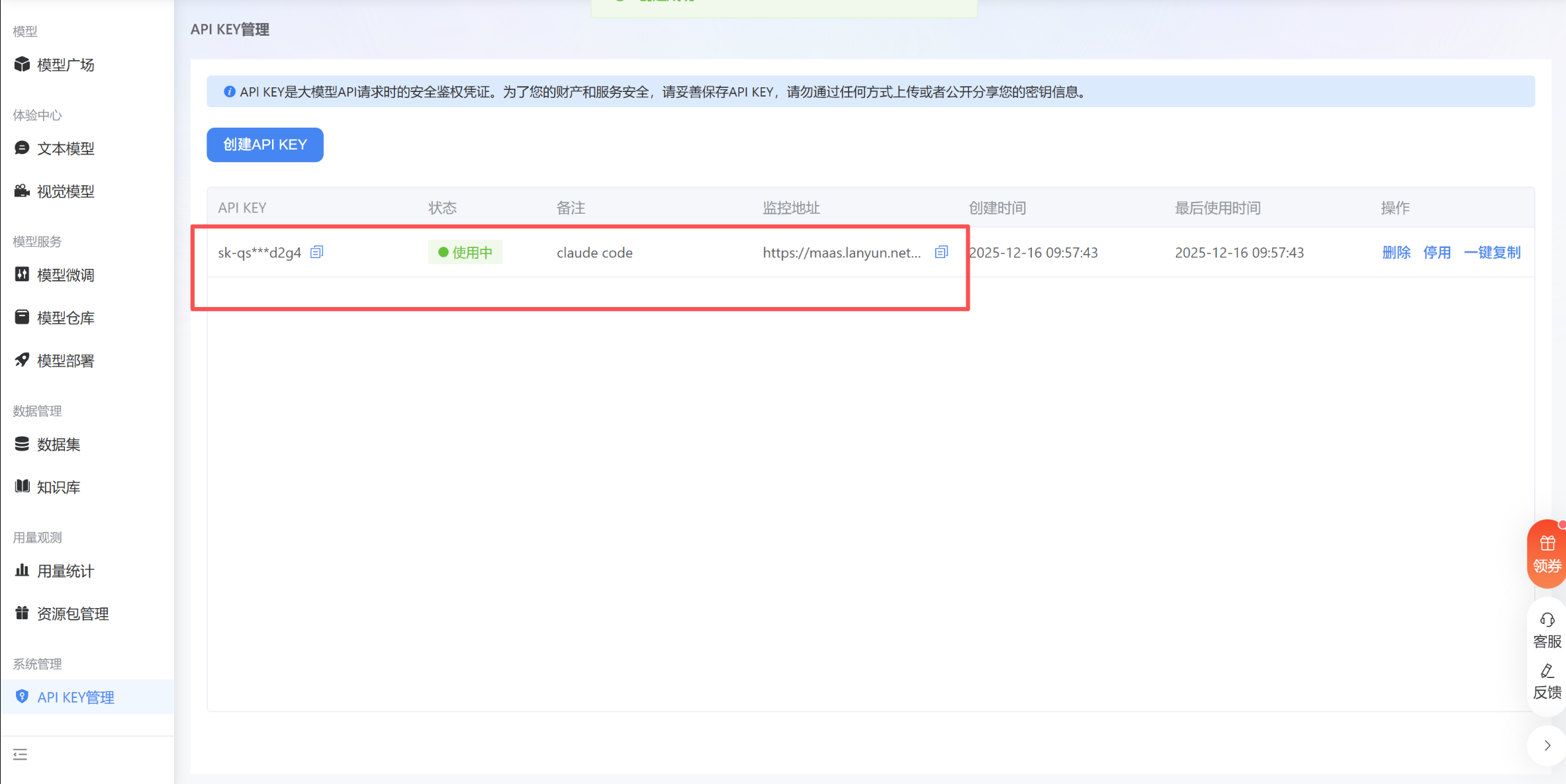Viewport: 1566px width, 784px height.
Task: Collapse the sidebar menu icon
Action: click(21, 754)
